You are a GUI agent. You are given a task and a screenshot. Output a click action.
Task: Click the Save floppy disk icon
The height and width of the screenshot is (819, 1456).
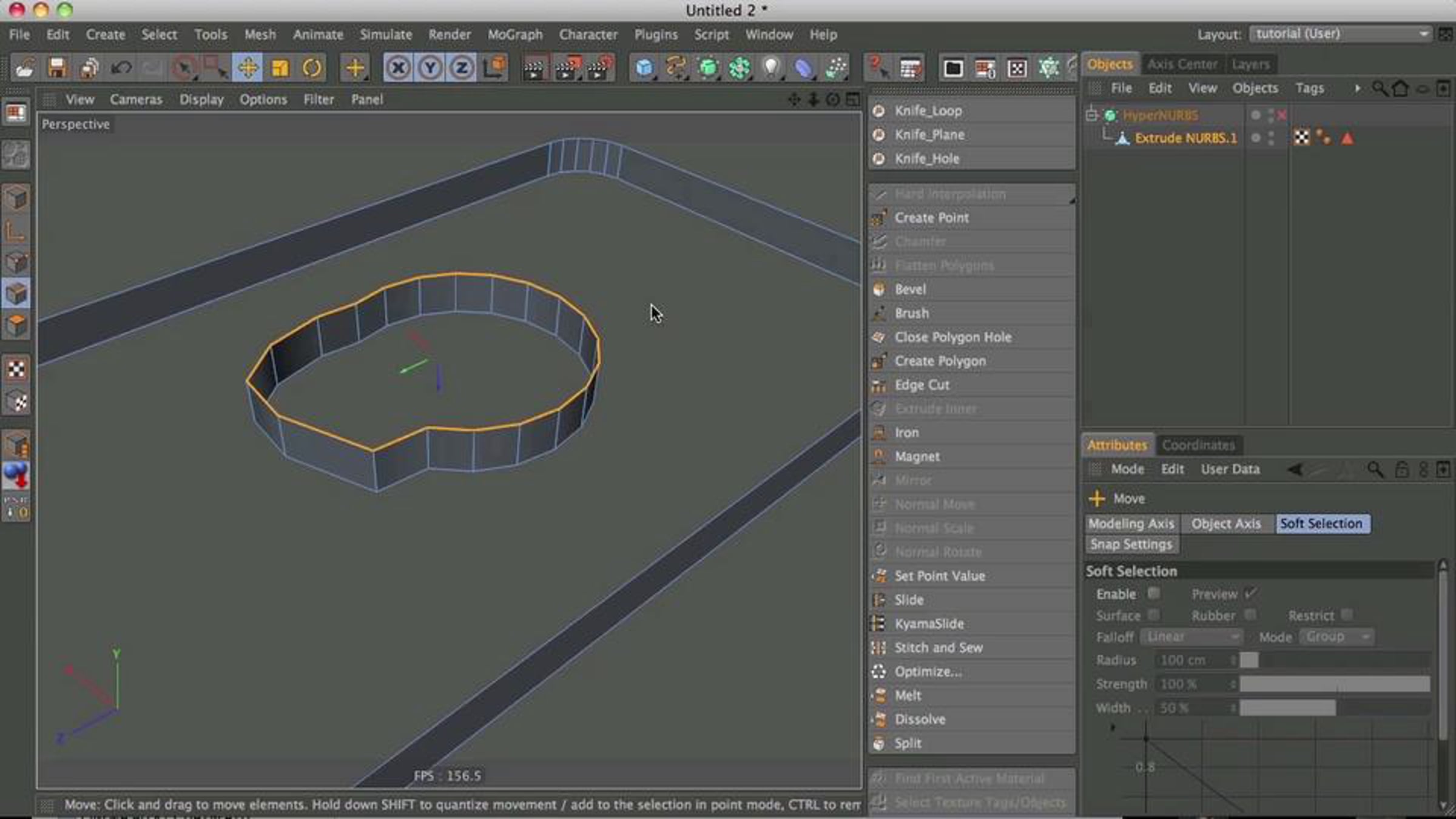point(57,67)
